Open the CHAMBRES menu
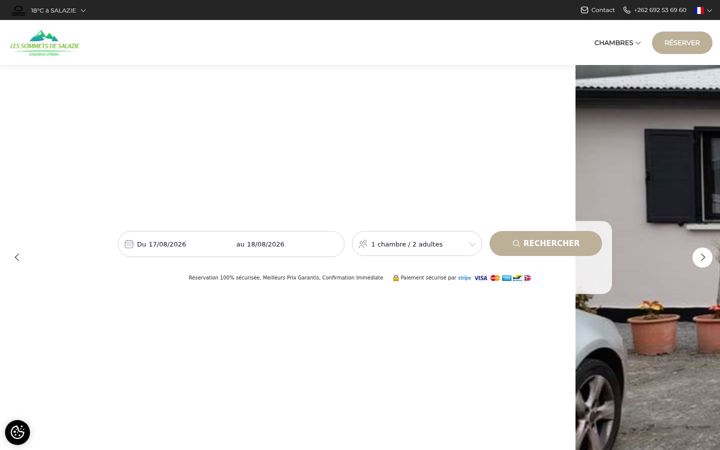Image resolution: width=720 pixels, height=450 pixels. [x=617, y=43]
